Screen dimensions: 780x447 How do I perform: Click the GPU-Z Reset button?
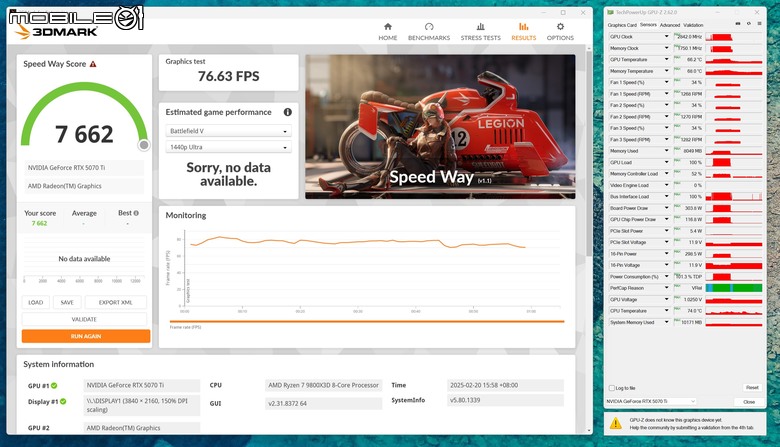pyautogui.click(x=752, y=387)
